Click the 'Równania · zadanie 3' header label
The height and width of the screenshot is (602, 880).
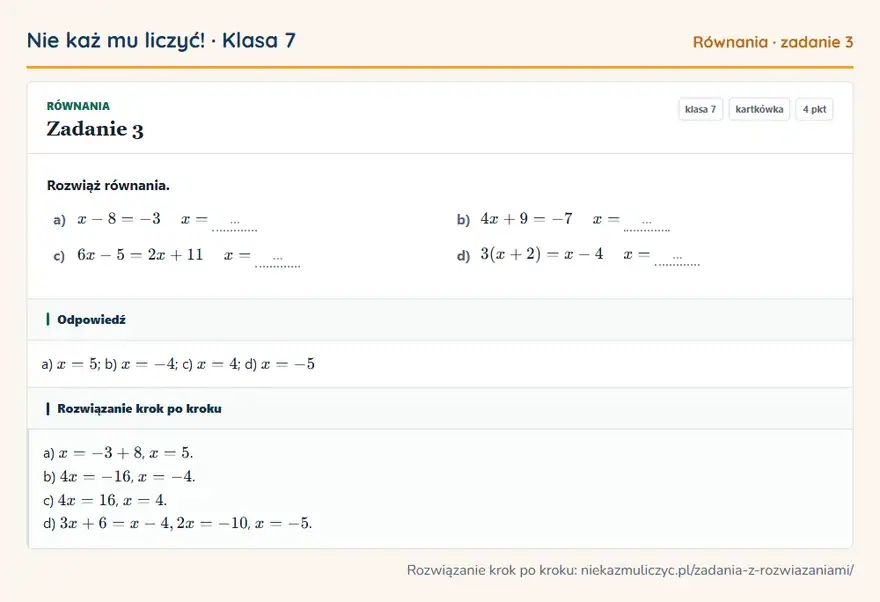click(773, 42)
